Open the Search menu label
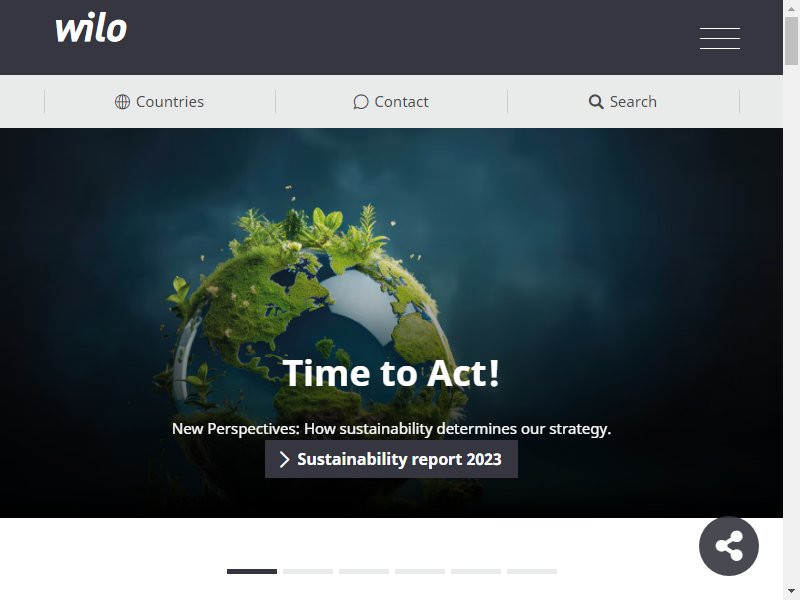The image size is (800, 600). pos(633,102)
